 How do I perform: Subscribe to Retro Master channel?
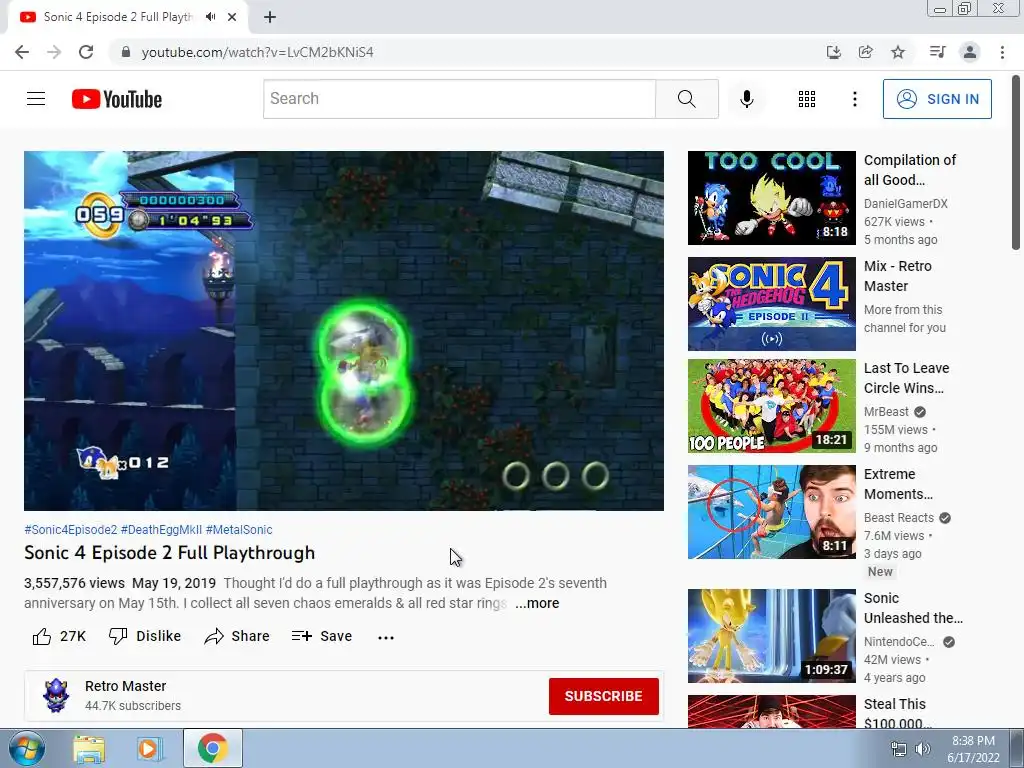click(603, 696)
